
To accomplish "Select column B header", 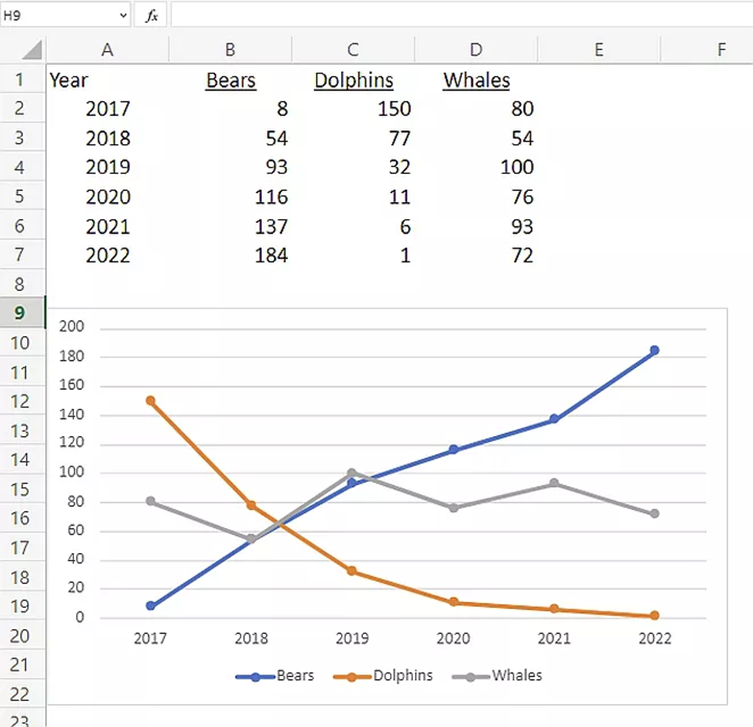I will [231, 49].
